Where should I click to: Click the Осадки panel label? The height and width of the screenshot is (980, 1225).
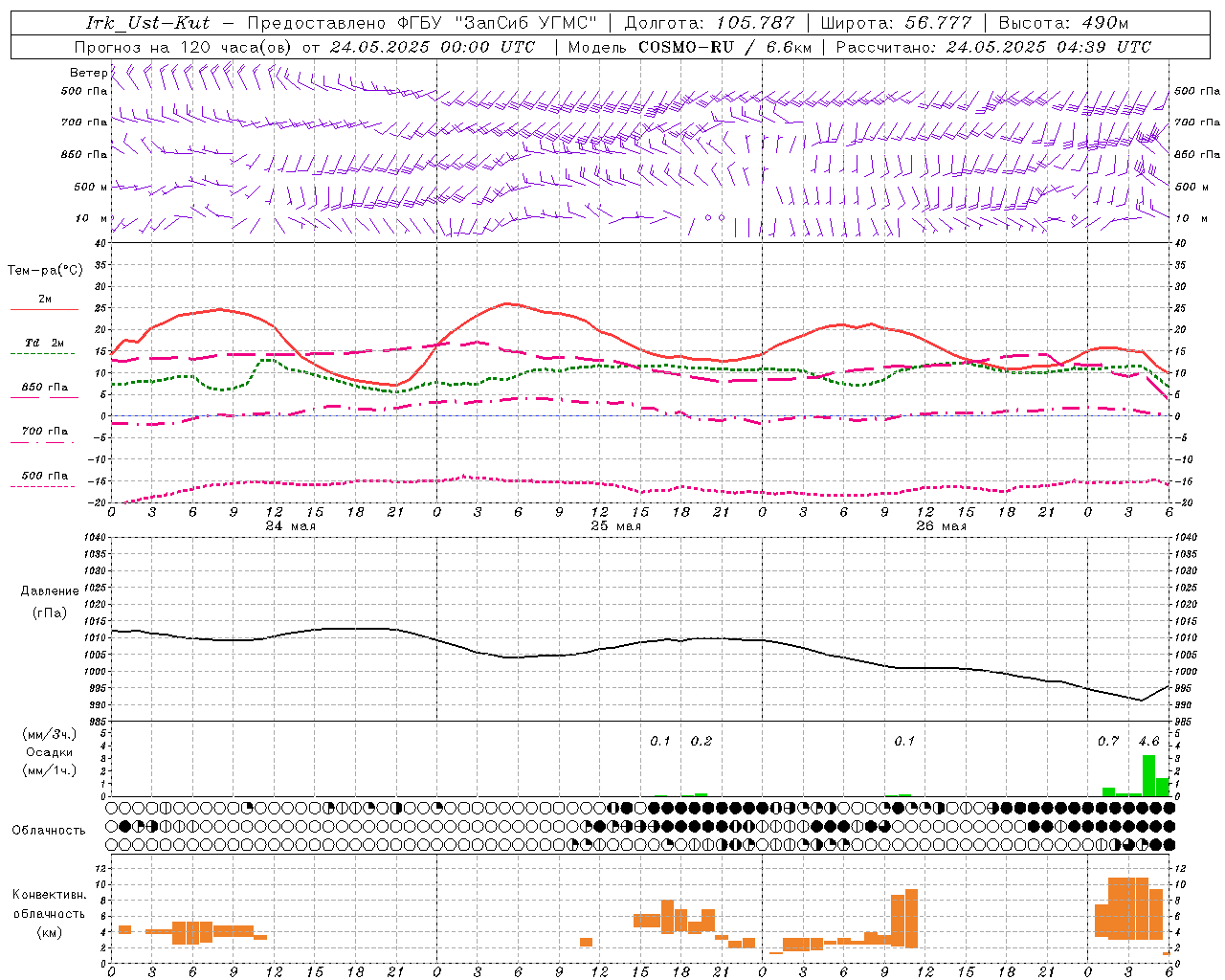point(50,752)
